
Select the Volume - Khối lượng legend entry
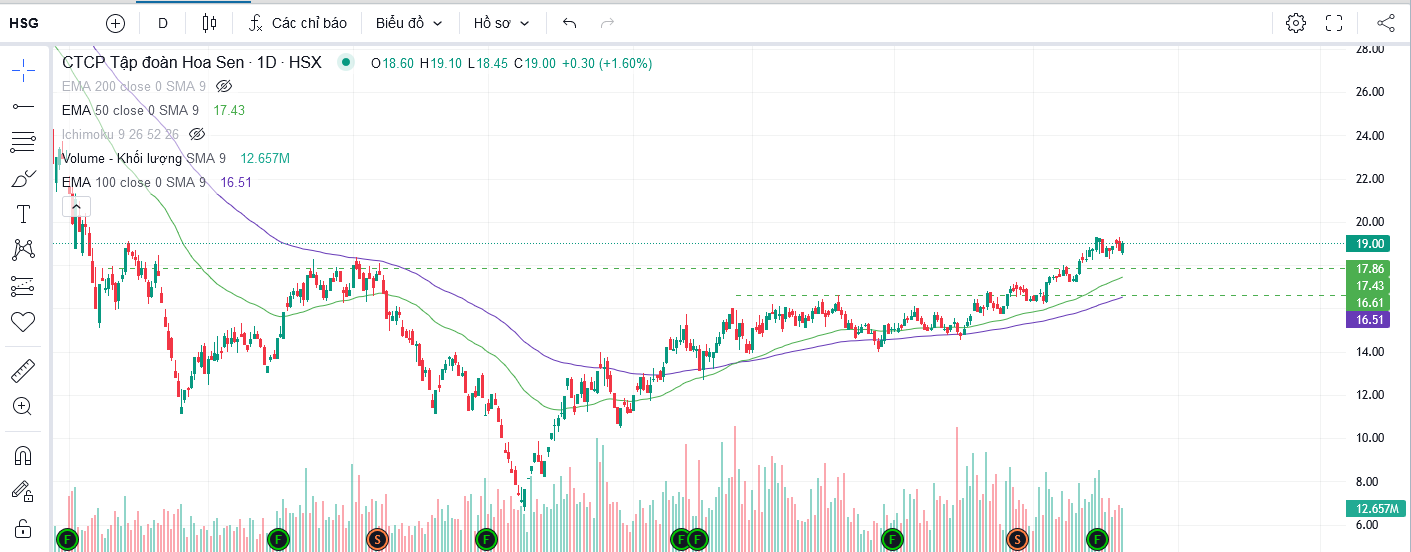[144, 158]
